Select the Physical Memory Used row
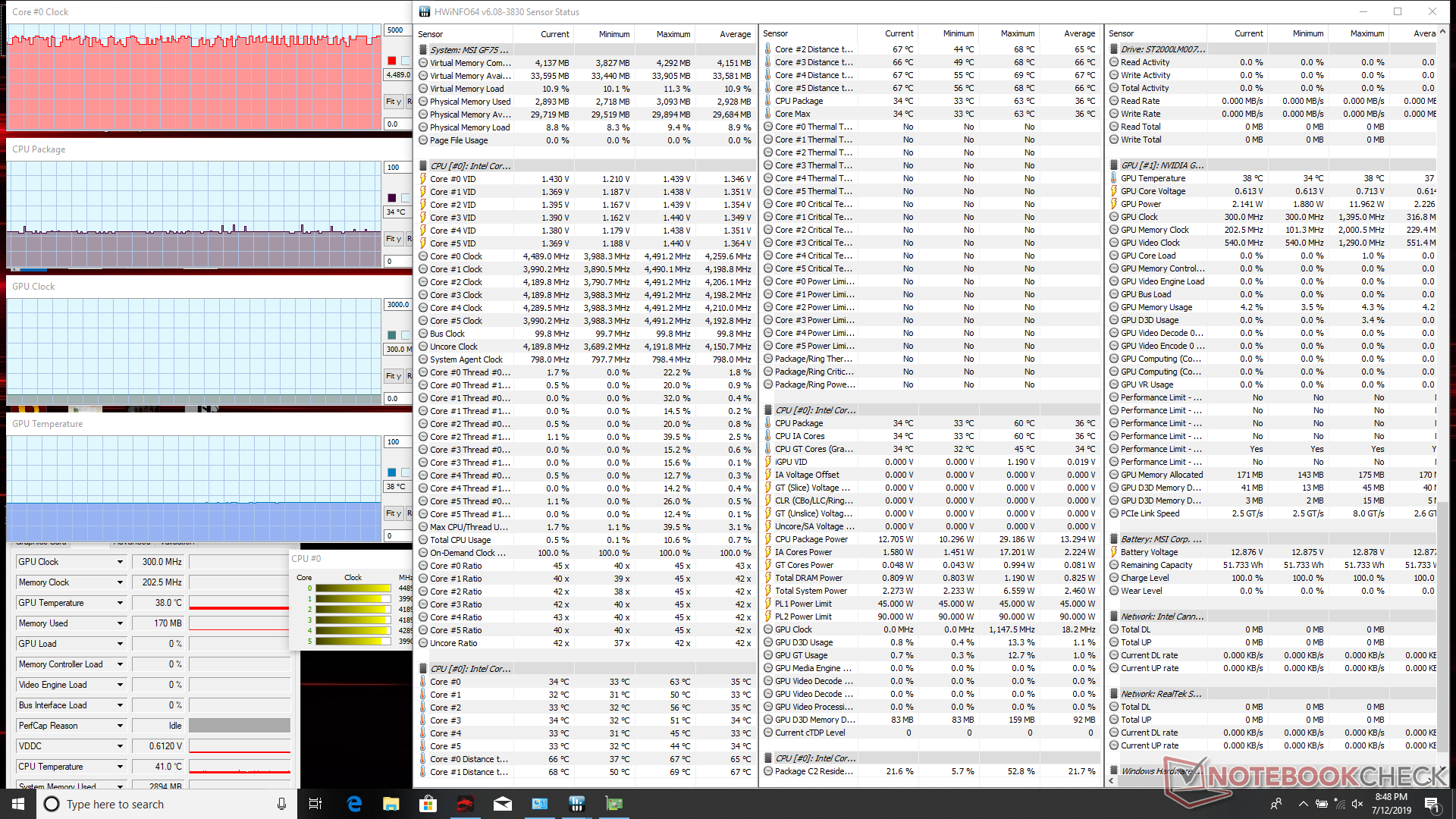 pyautogui.click(x=585, y=102)
